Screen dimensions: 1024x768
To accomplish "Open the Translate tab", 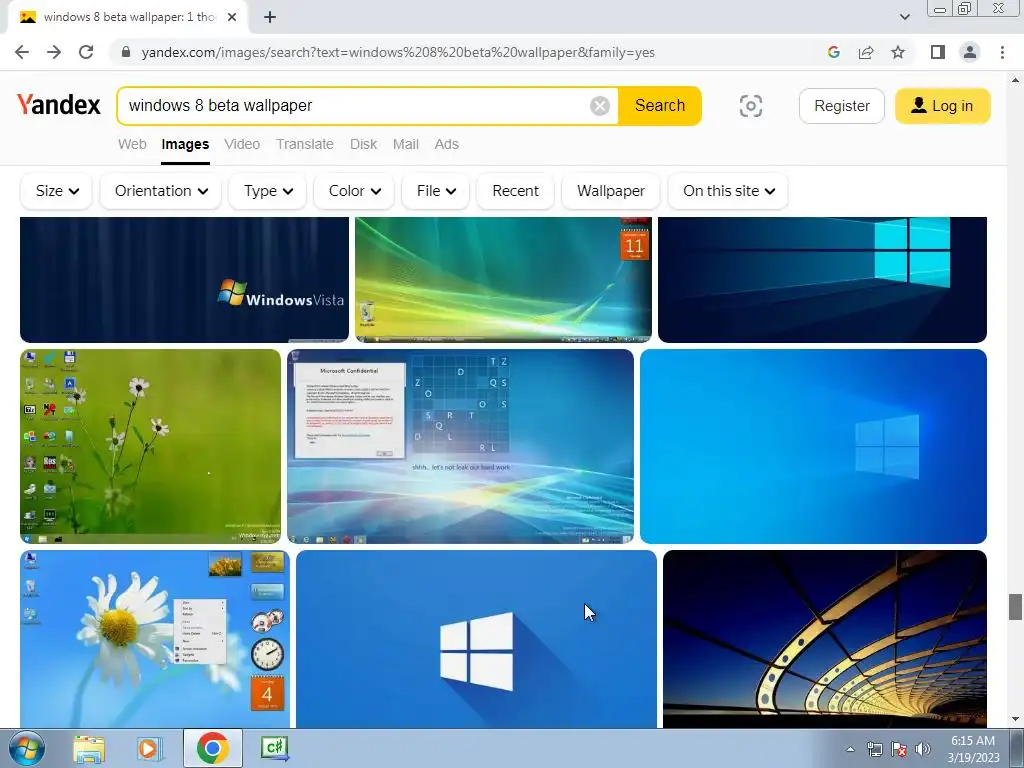I will point(305,144).
